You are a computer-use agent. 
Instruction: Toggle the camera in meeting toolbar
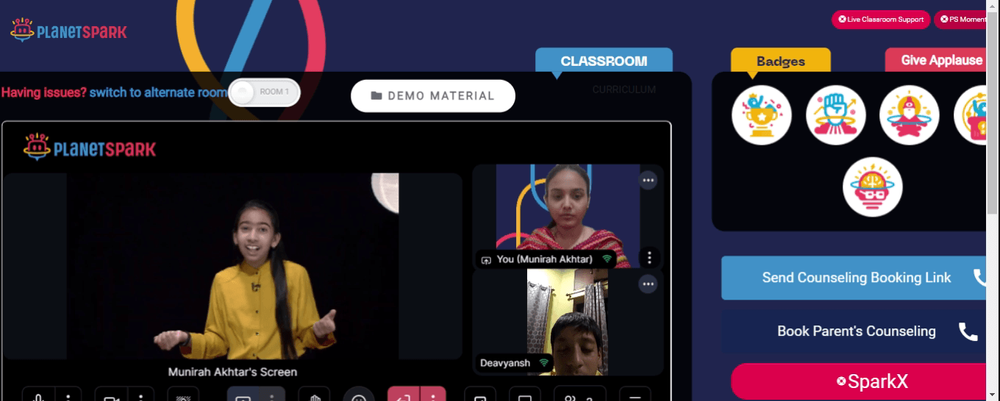111,395
